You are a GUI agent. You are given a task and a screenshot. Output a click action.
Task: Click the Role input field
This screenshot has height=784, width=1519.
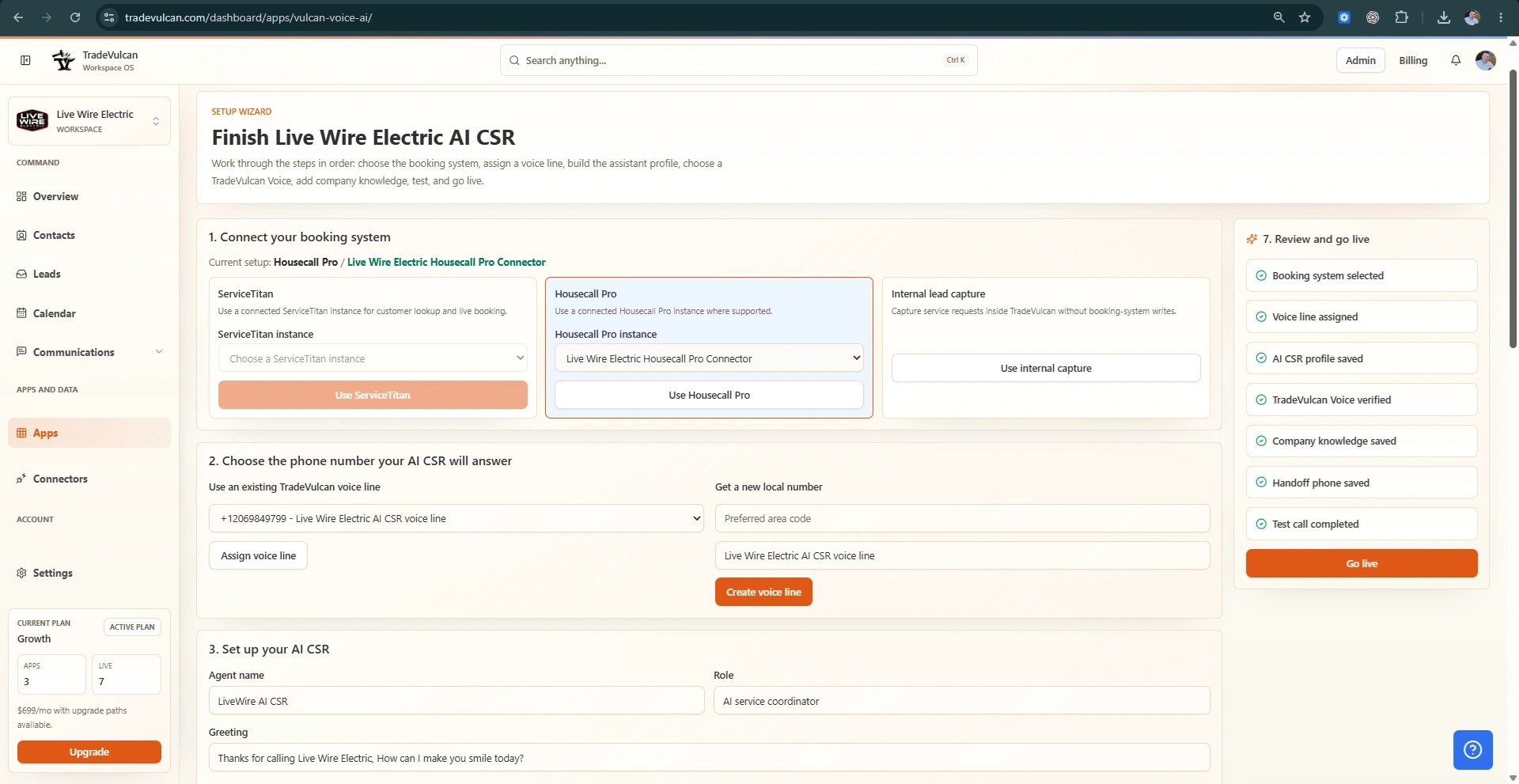tap(962, 700)
